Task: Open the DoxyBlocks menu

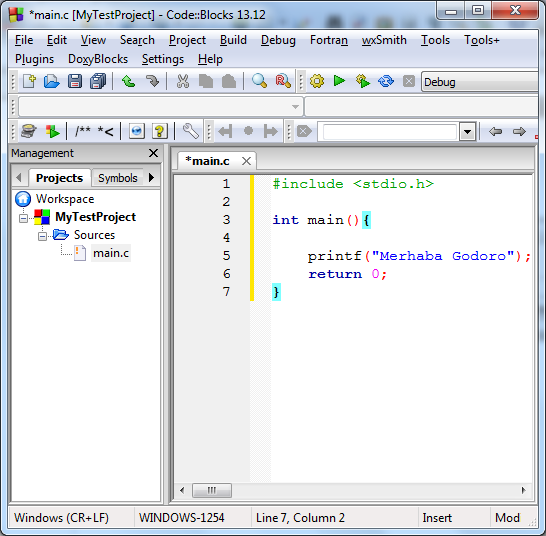Action: point(98,59)
